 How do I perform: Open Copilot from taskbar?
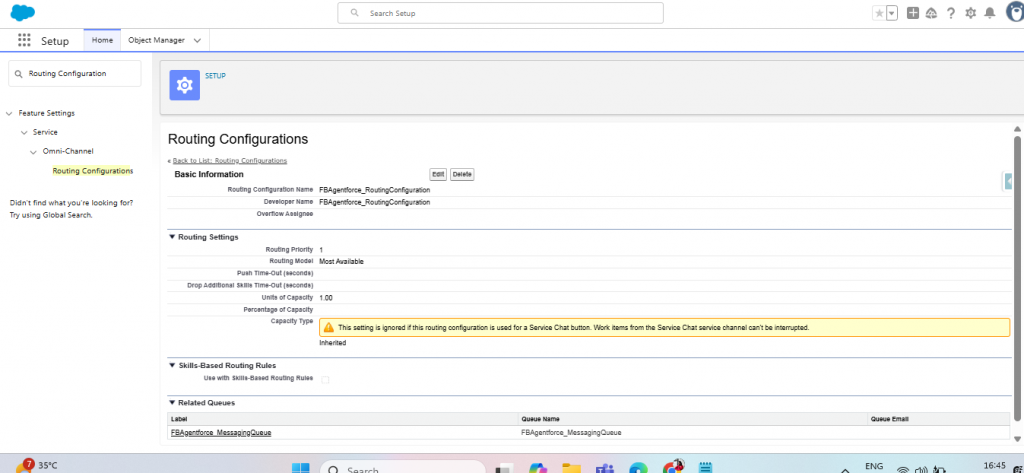(537, 468)
